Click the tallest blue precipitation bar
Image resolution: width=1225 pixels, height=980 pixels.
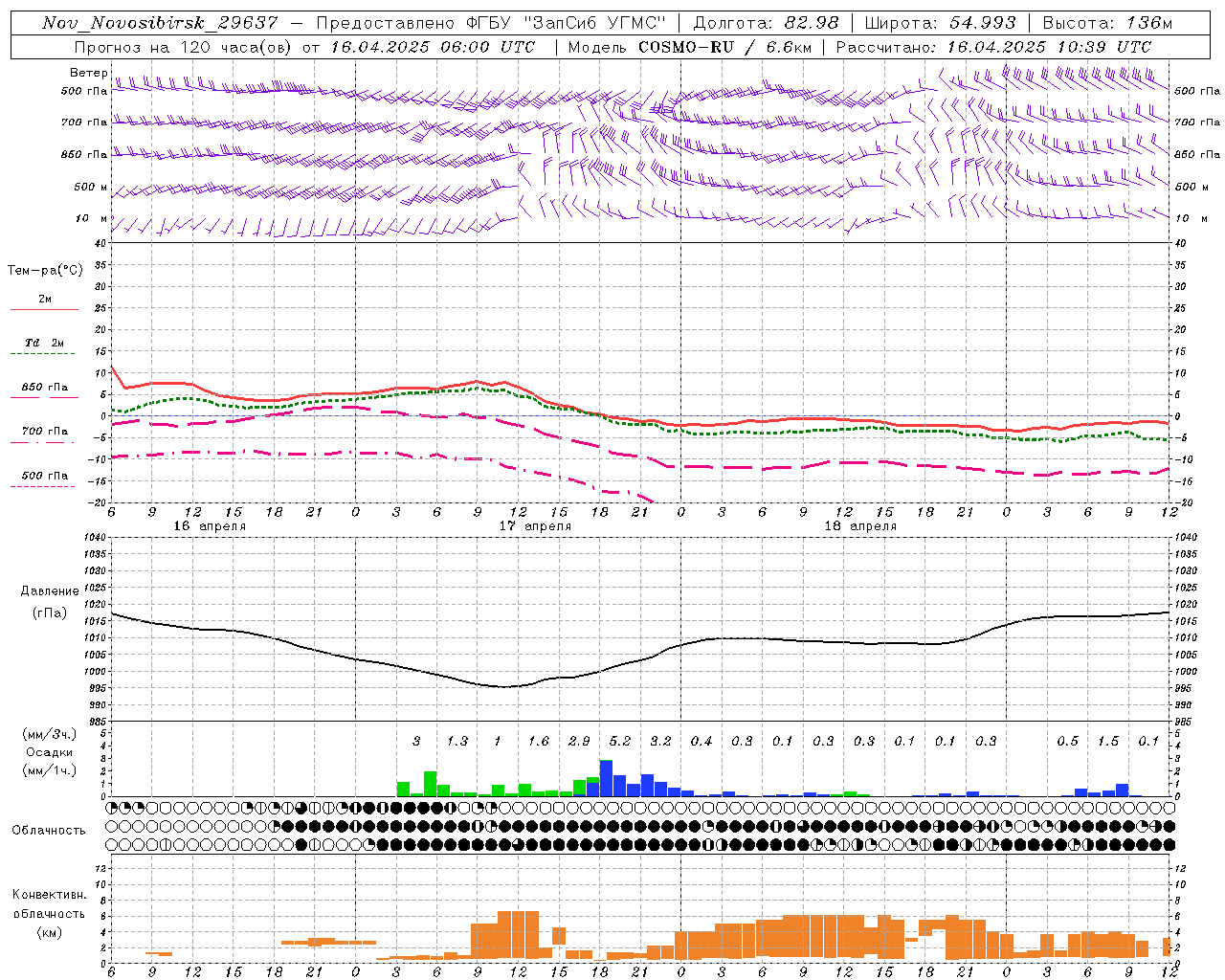coord(606,779)
